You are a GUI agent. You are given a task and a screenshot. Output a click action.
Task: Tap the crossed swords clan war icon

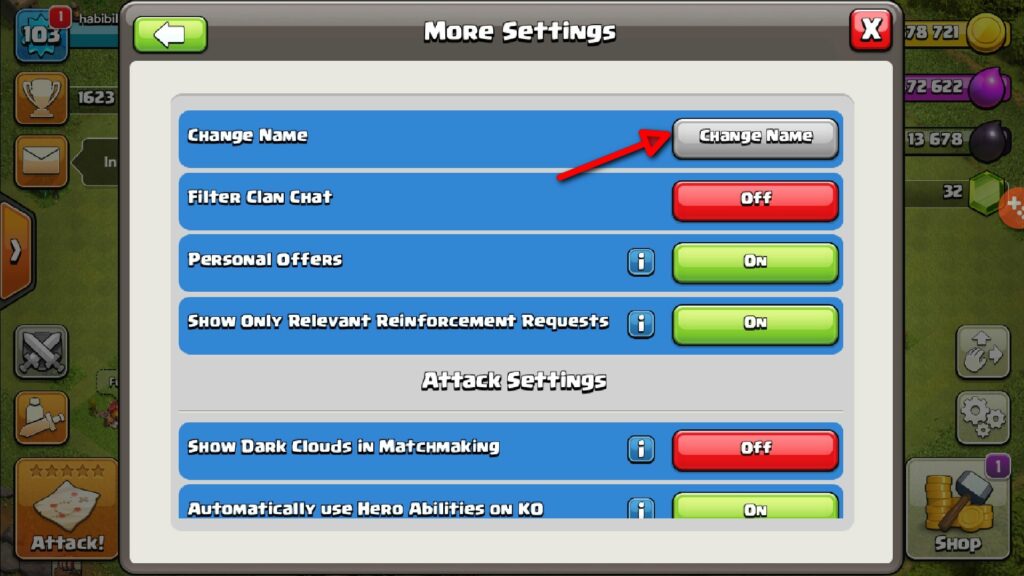pyautogui.click(x=41, y=351)
